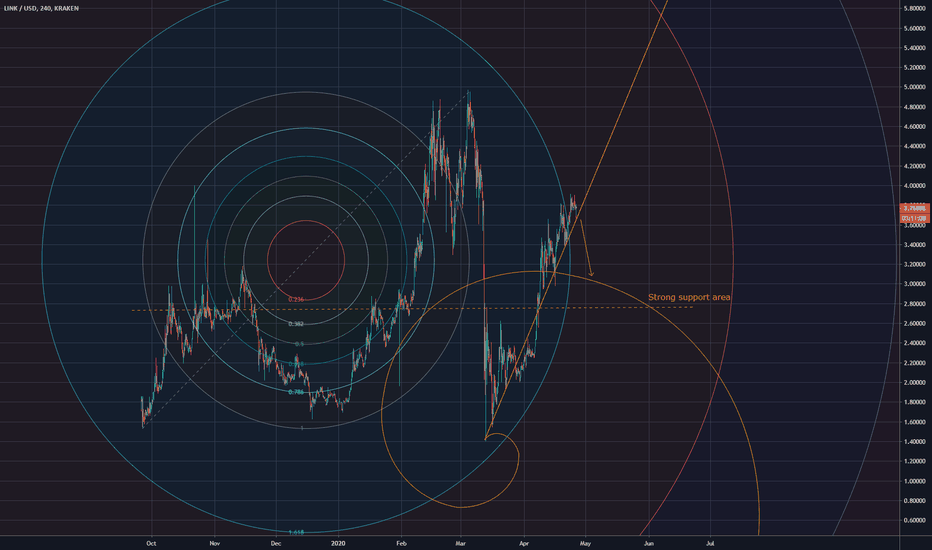Click the 1.618 Fibonacci circle label at the chart bottom
This screenshot has height=550, width=932.
pyautogui.click(x=296, y=533)
